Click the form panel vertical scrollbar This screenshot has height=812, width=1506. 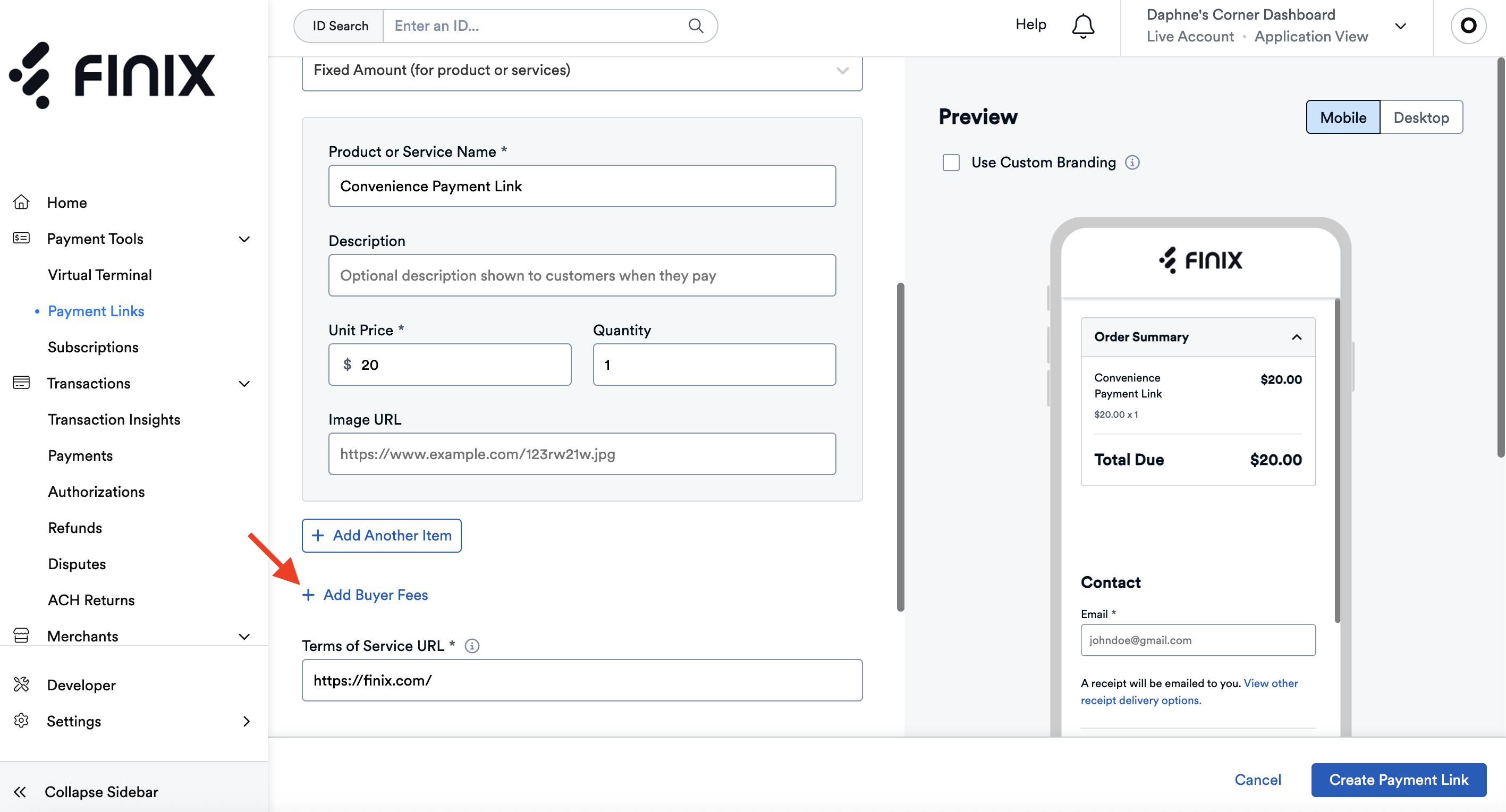pyautogui.click(x=900, y=447)
